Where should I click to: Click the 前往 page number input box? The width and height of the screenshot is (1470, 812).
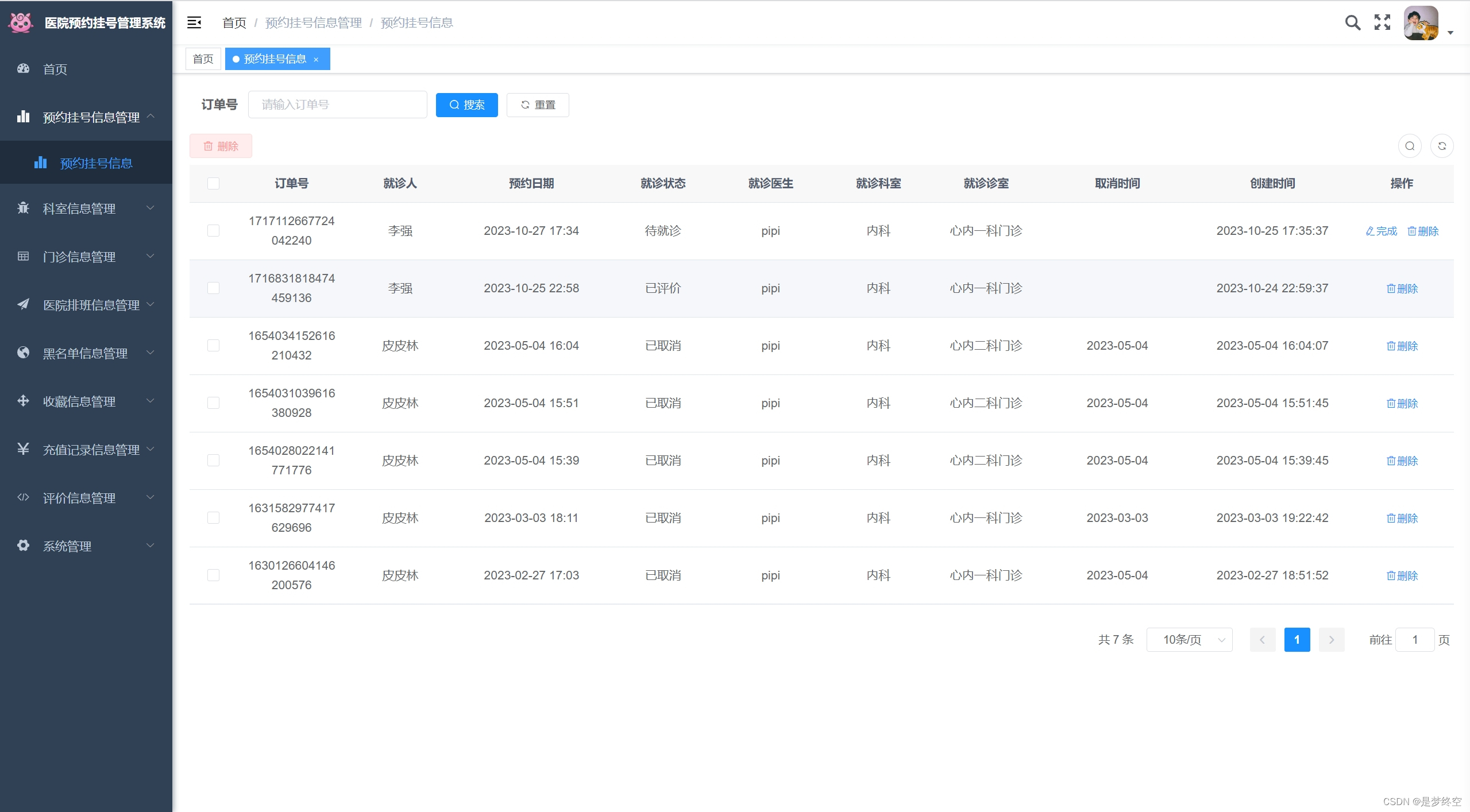tap(1415, 640)
